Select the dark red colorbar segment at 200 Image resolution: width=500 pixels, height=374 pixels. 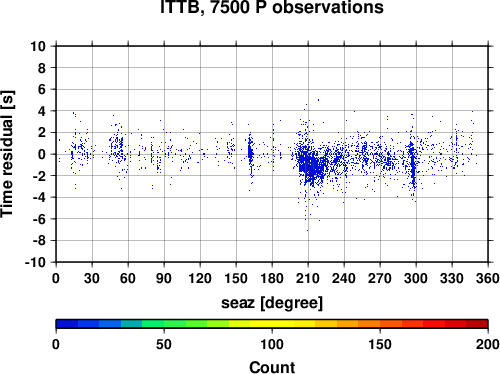point(477,324)
